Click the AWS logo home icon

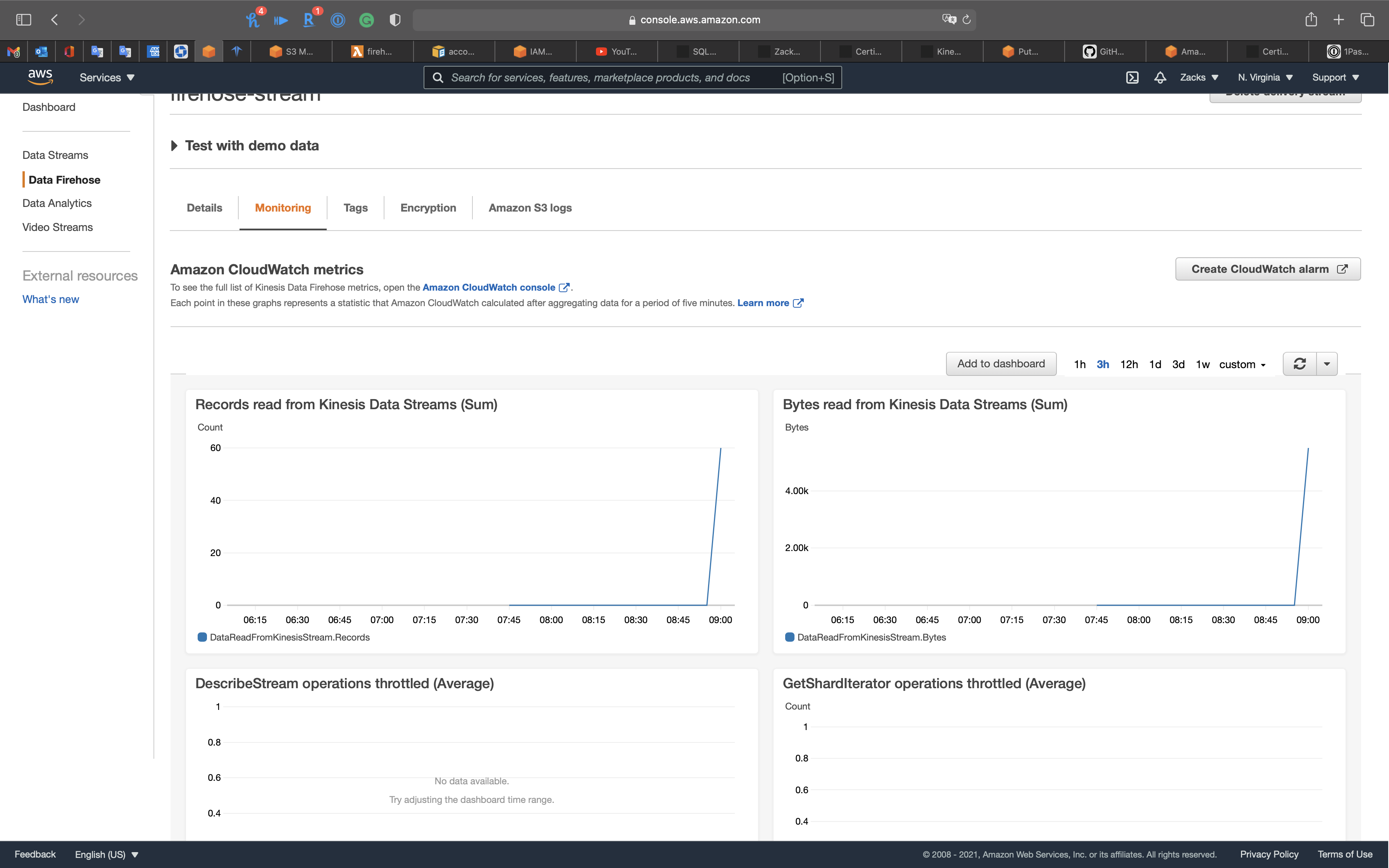tap(40, 76)
